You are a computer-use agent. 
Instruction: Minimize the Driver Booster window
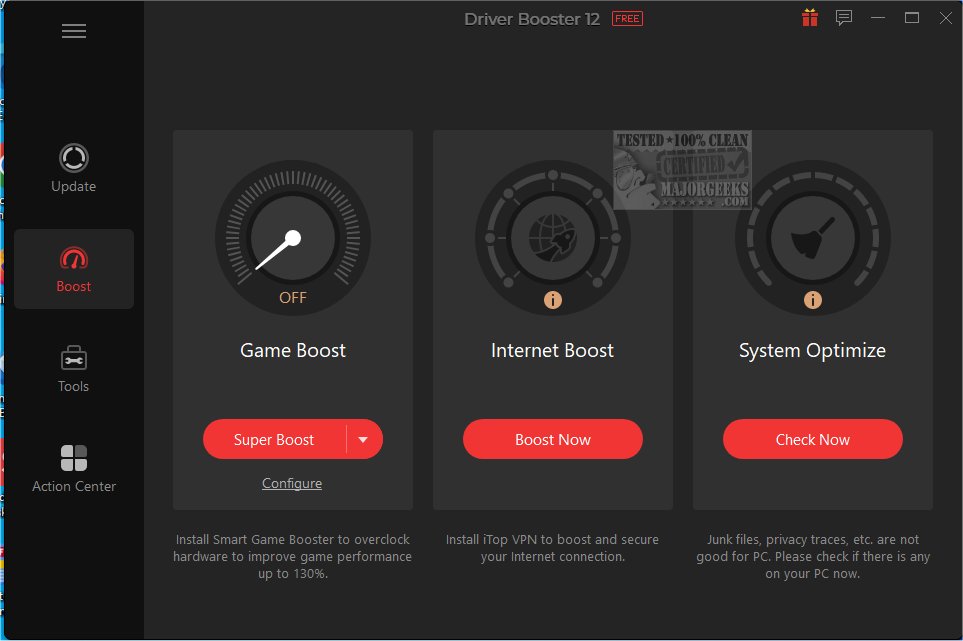(x=878, y=18)
